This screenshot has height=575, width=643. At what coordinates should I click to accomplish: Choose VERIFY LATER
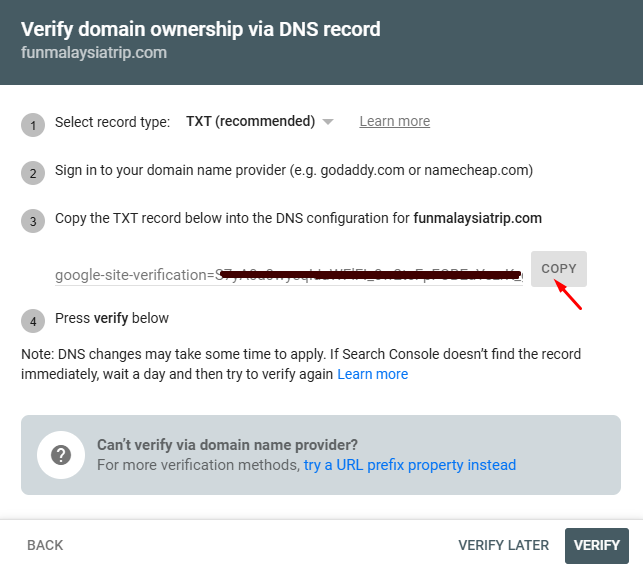[503, 545]
